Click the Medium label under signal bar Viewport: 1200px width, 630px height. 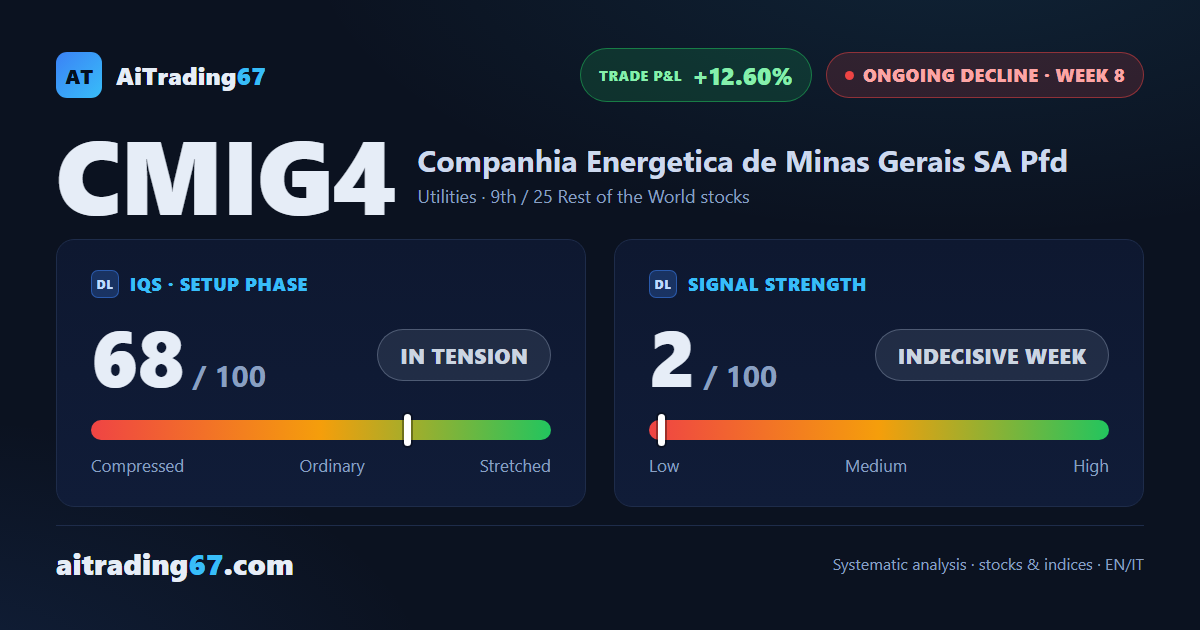[876, 466]
